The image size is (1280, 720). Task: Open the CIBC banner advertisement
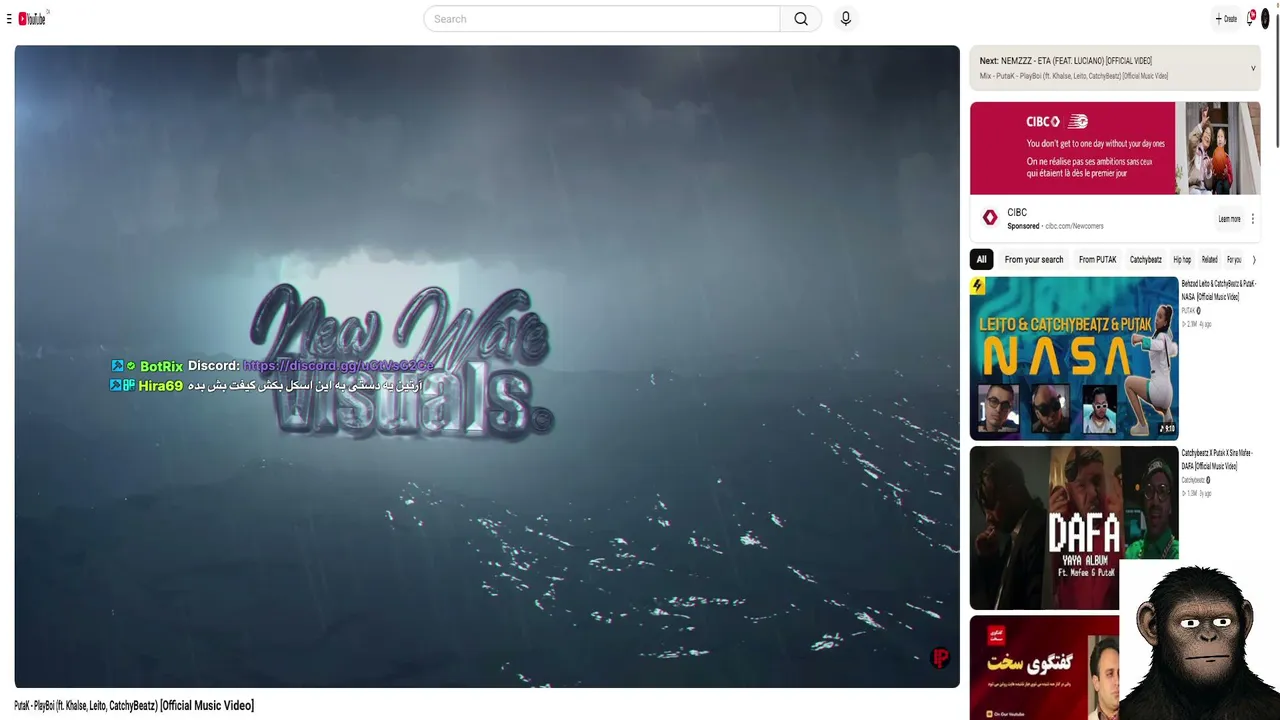(1115, 148)
